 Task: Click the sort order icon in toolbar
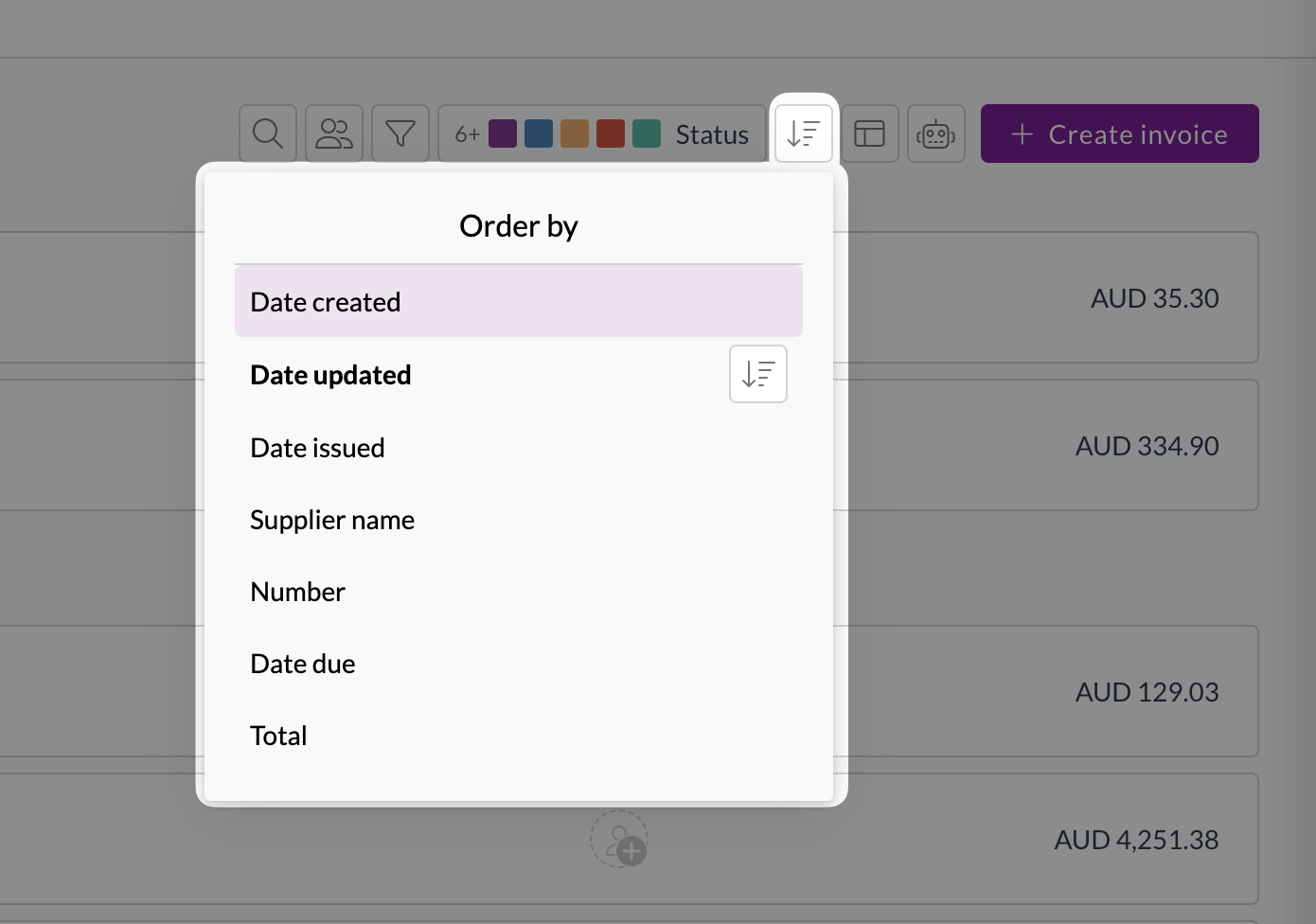(804, 133)
